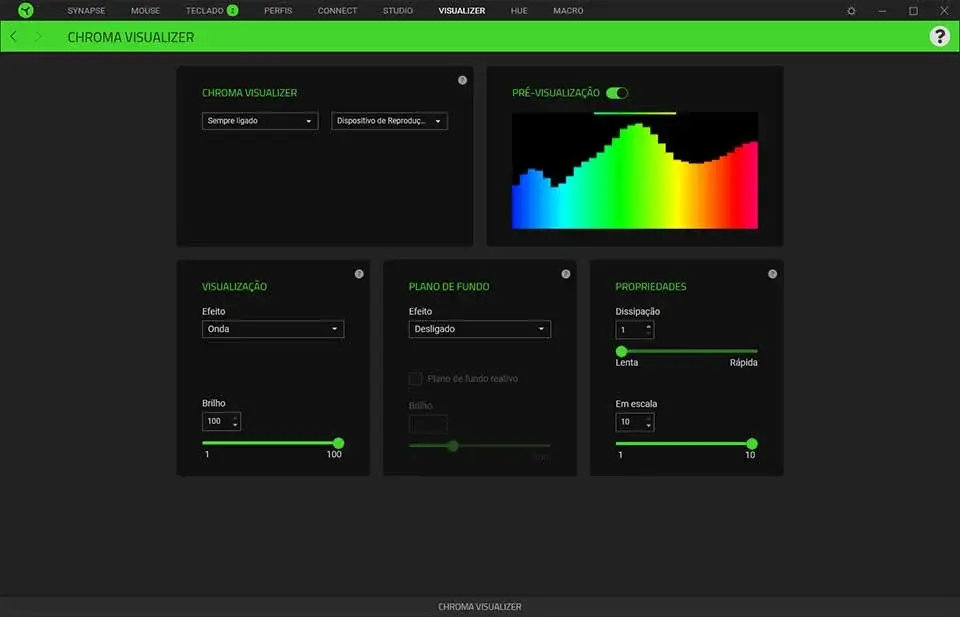960x617 pixels.
Task: Go back with the left arrow
Action: click(x=13, y=37)
